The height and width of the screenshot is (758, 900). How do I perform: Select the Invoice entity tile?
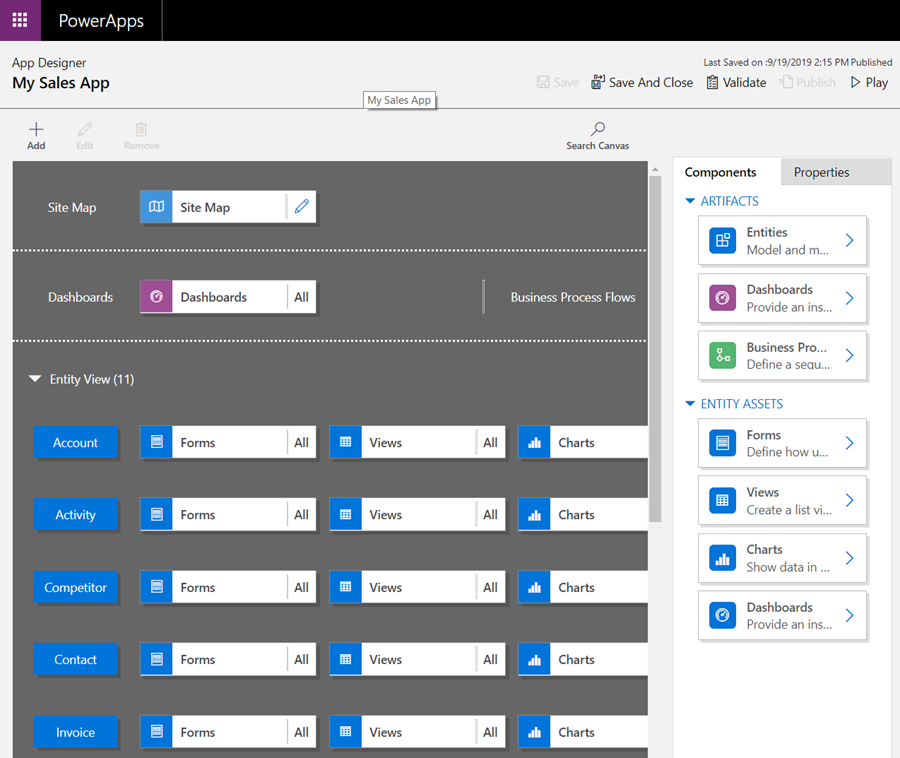tap(75, 732)
